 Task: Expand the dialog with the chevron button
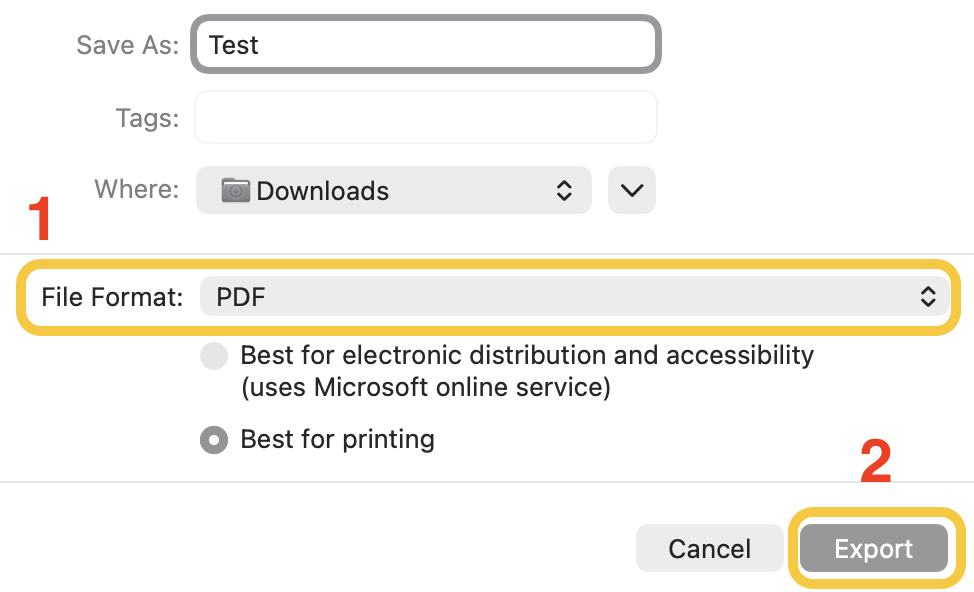click(632, 190)
